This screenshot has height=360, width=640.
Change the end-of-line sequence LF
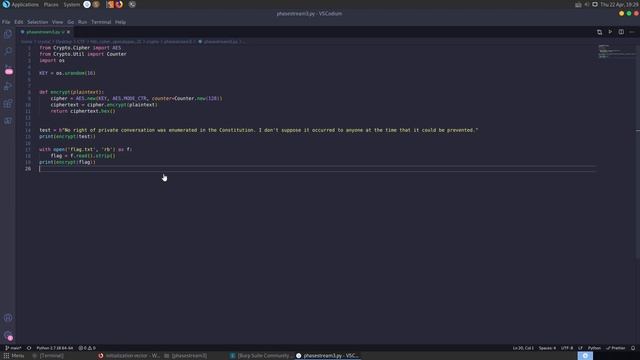(580, 348)
